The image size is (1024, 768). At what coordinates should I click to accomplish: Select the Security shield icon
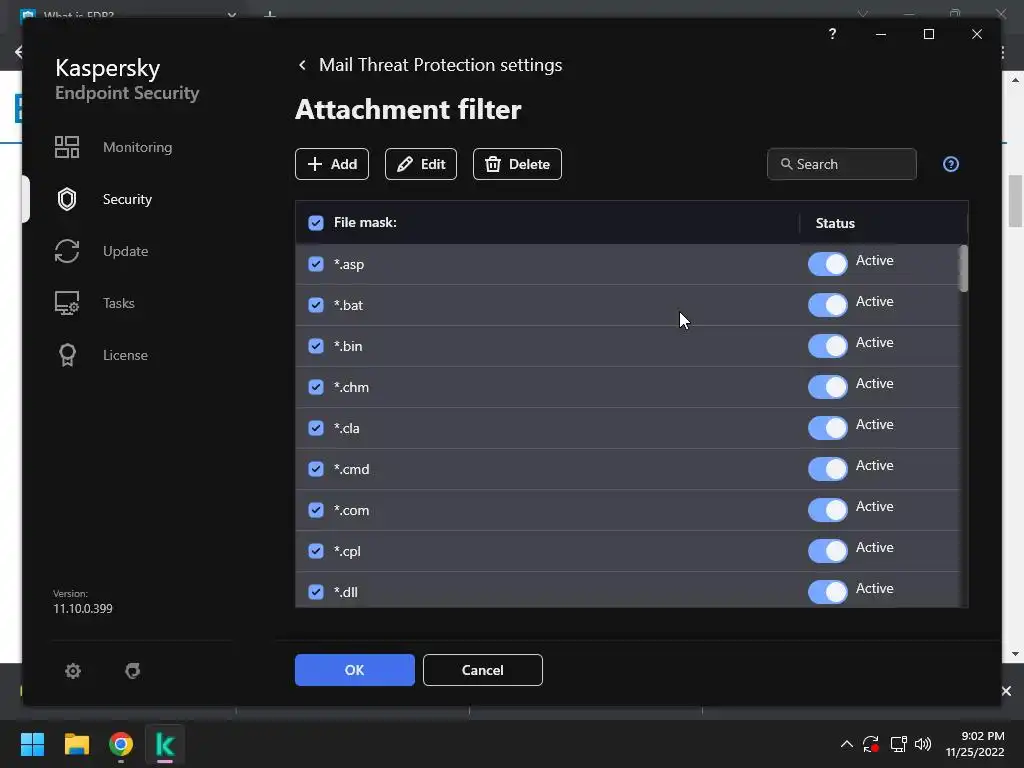(67, 199)
